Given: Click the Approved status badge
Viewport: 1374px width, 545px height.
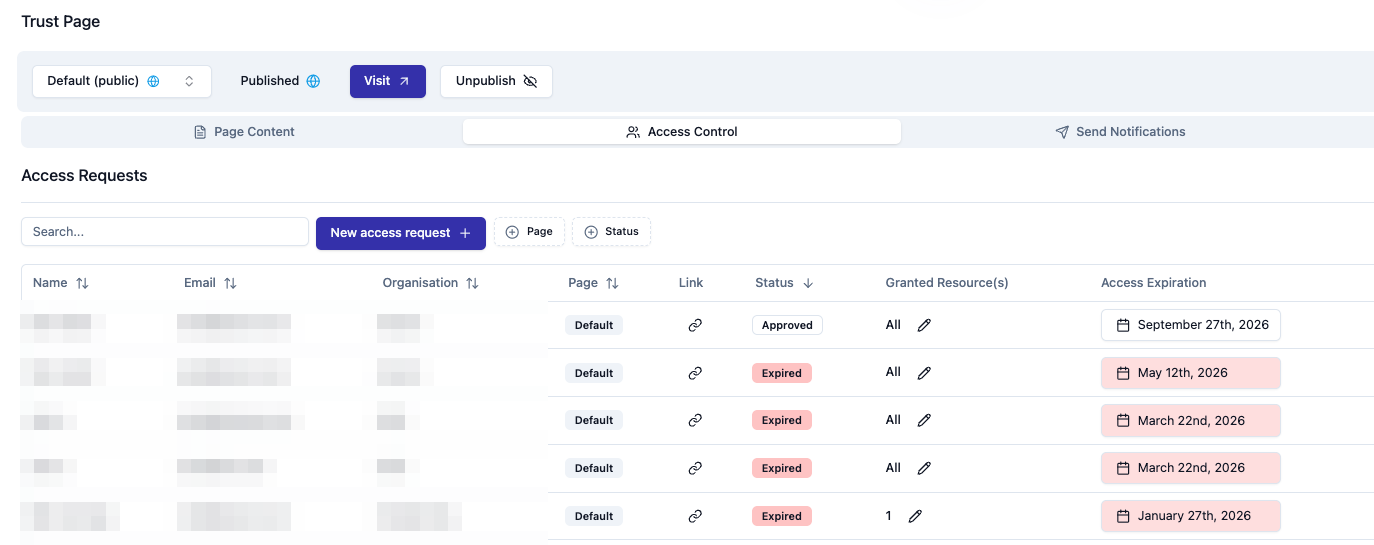Looking at the screenshot, I should [x=787, y=325].
